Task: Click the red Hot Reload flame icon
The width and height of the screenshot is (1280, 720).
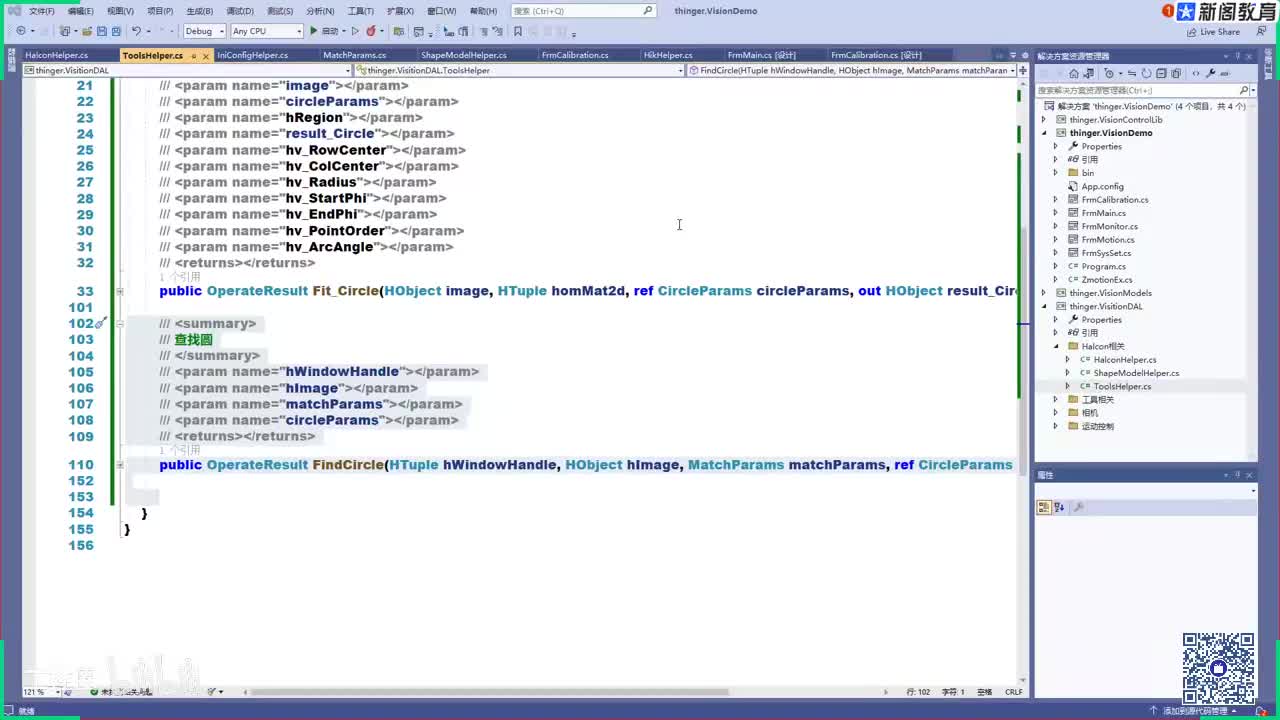Action: click(372, 31)
